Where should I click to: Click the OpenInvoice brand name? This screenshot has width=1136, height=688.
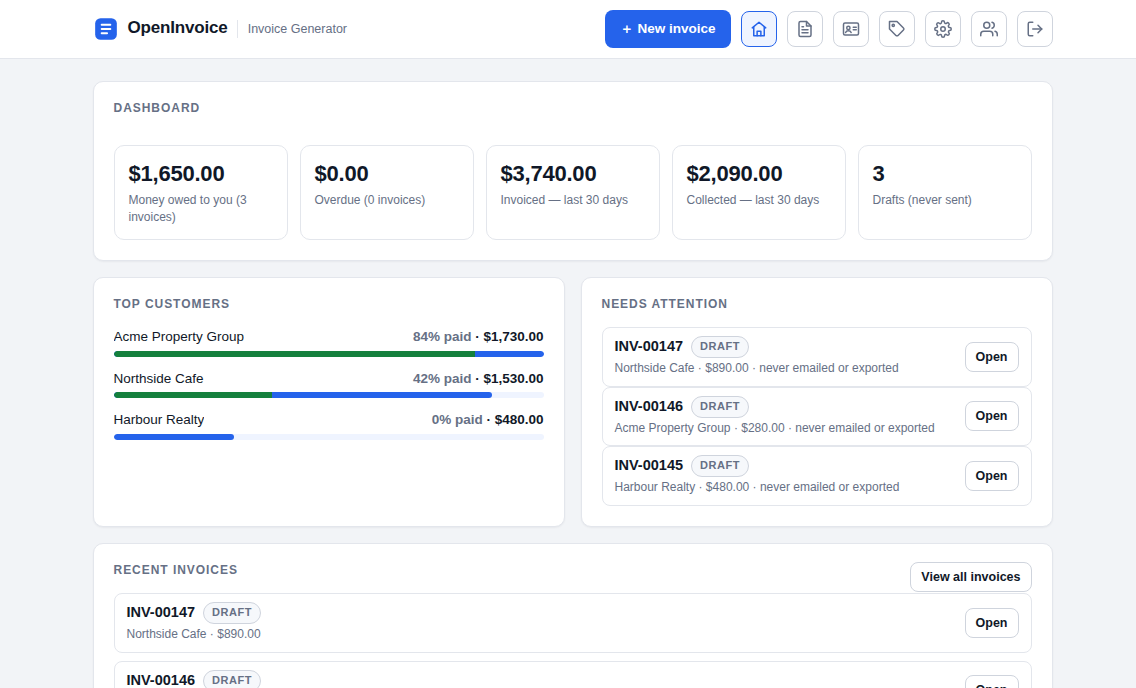click(178, 28)
